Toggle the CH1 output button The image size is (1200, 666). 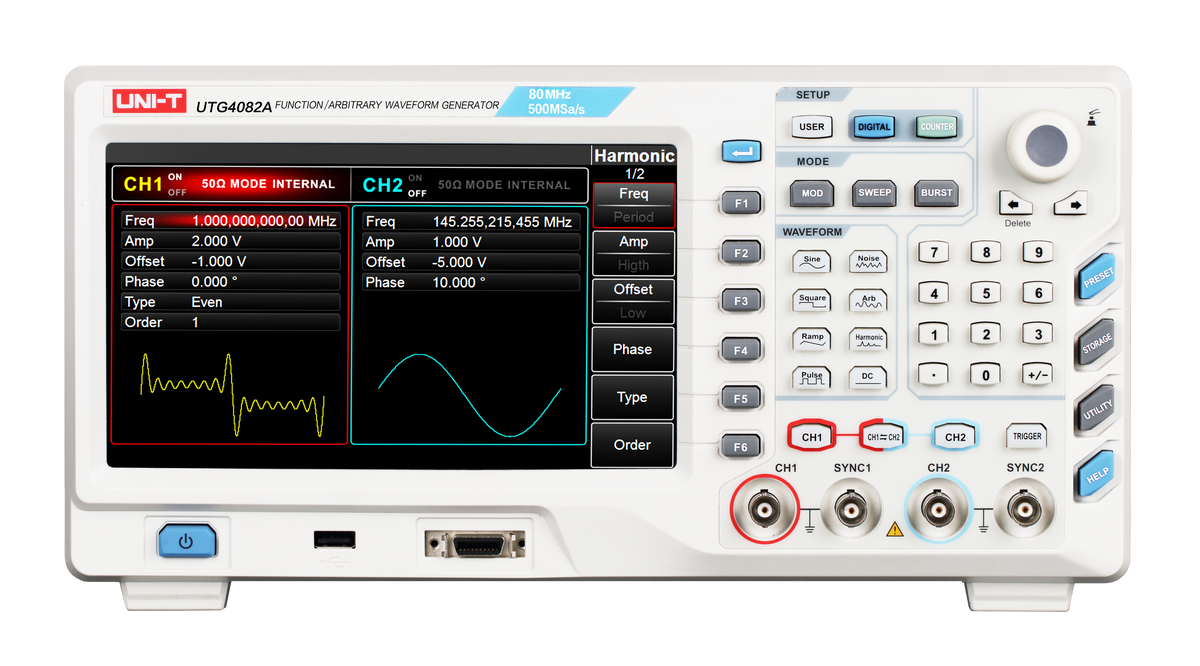tap(811, 437)
